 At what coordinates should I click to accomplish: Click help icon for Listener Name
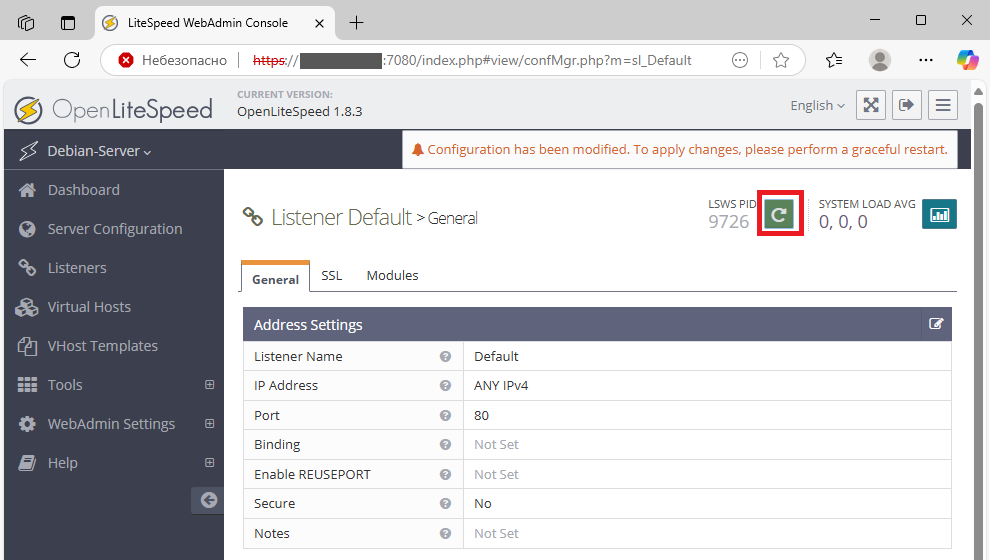pyautogui.click(x=445, y=357)
